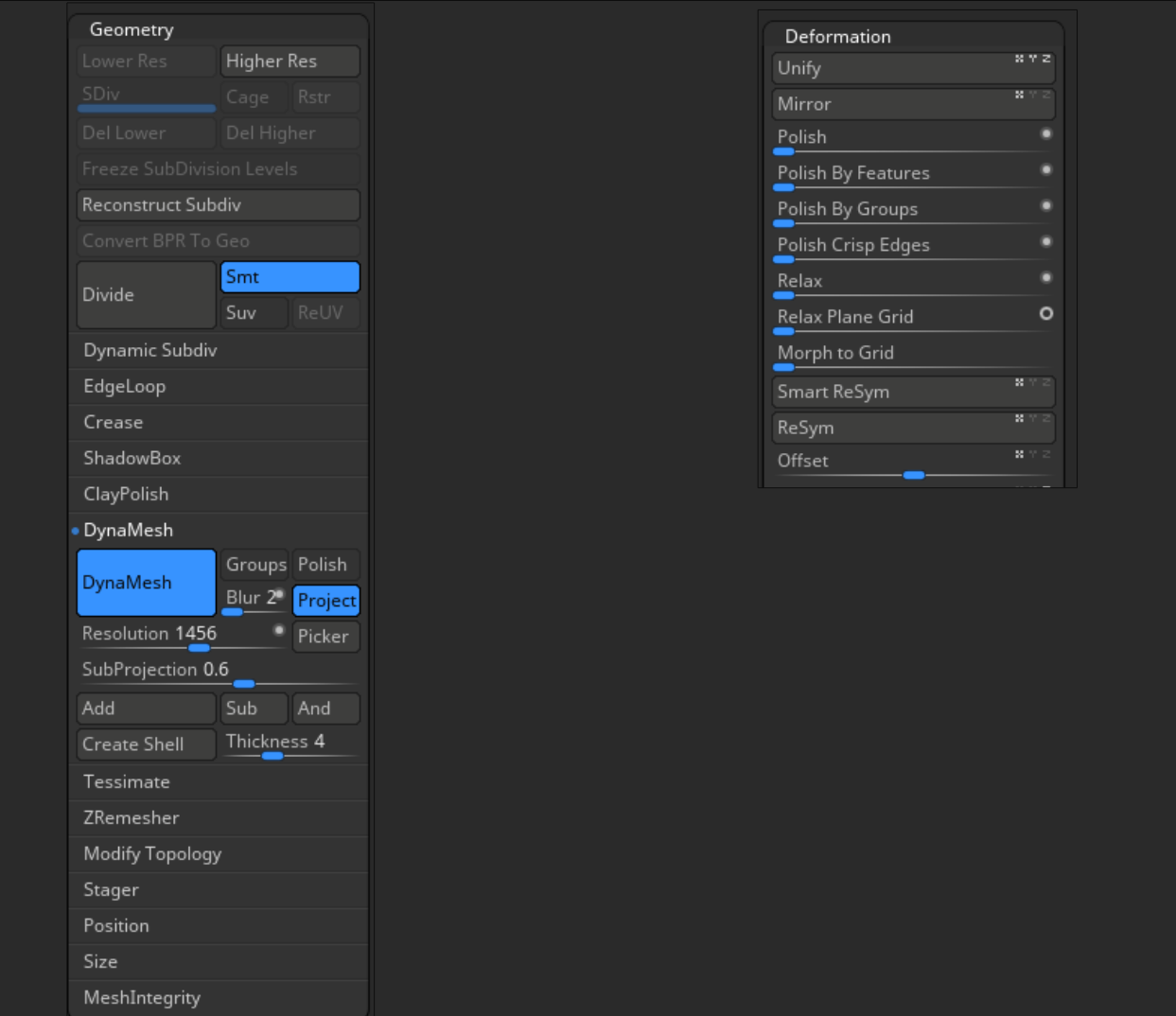
Task: Expand the ZRemesher section
Action: click(132, 817)
